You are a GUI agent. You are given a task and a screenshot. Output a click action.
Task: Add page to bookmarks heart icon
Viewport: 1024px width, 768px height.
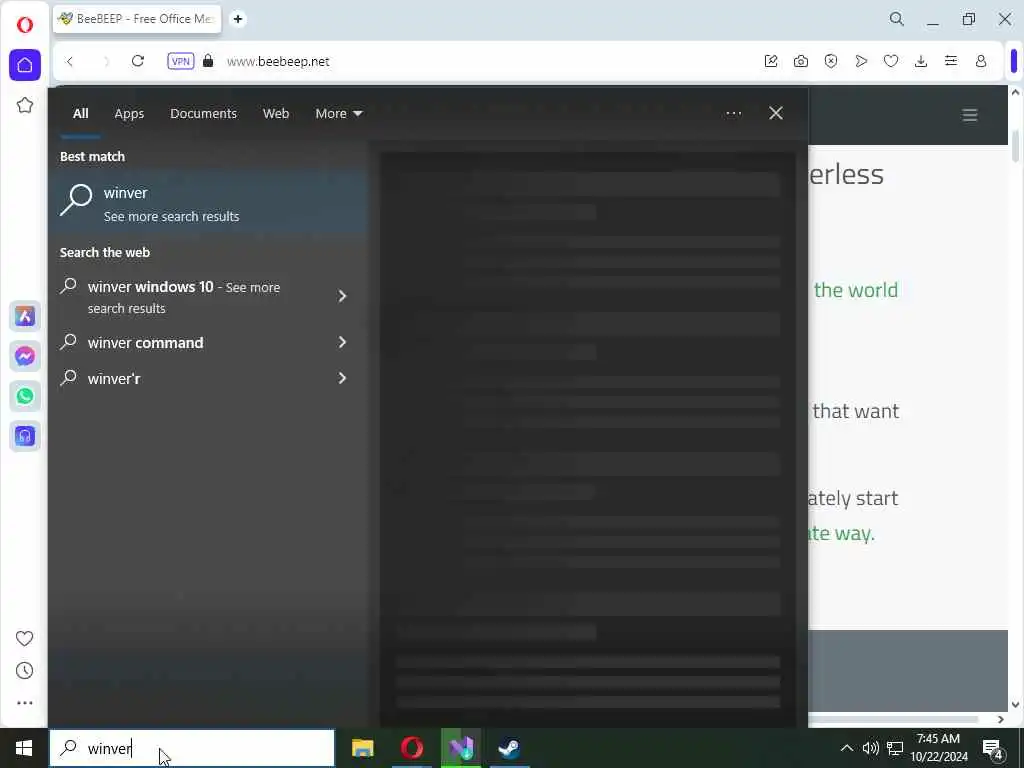(891, 61)
